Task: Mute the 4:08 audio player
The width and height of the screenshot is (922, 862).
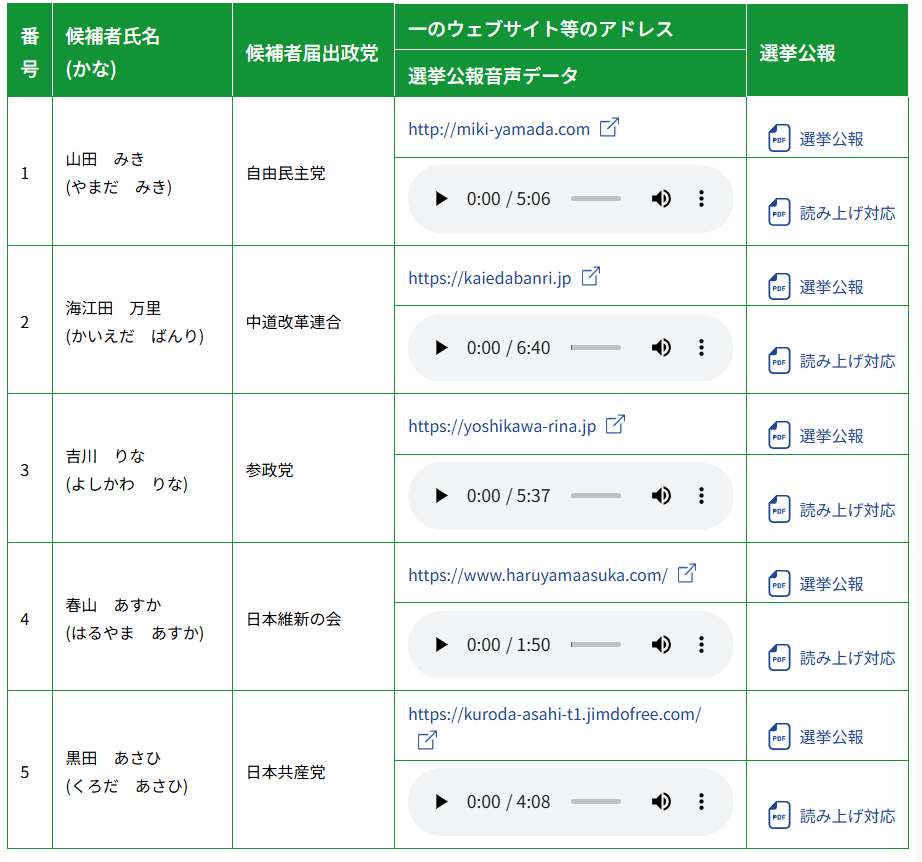Action: click(661, 802)
